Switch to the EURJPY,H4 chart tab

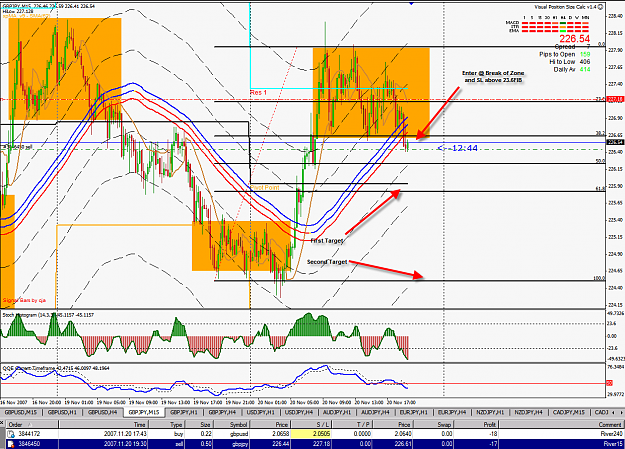(452, 412)
